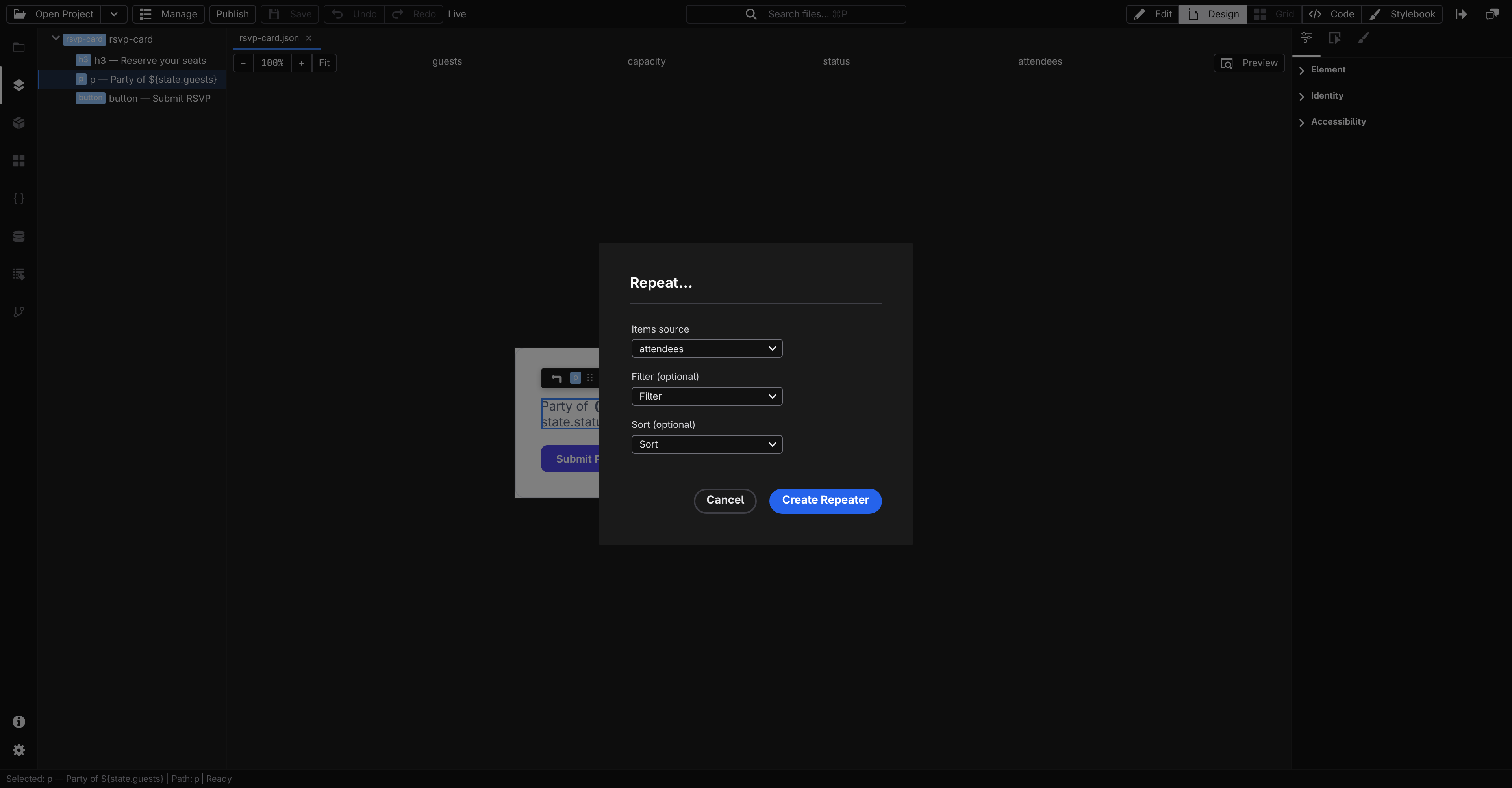Select the properties sliders panel icon
The width and height of the screenshot is (1512, 788).
1306,38
